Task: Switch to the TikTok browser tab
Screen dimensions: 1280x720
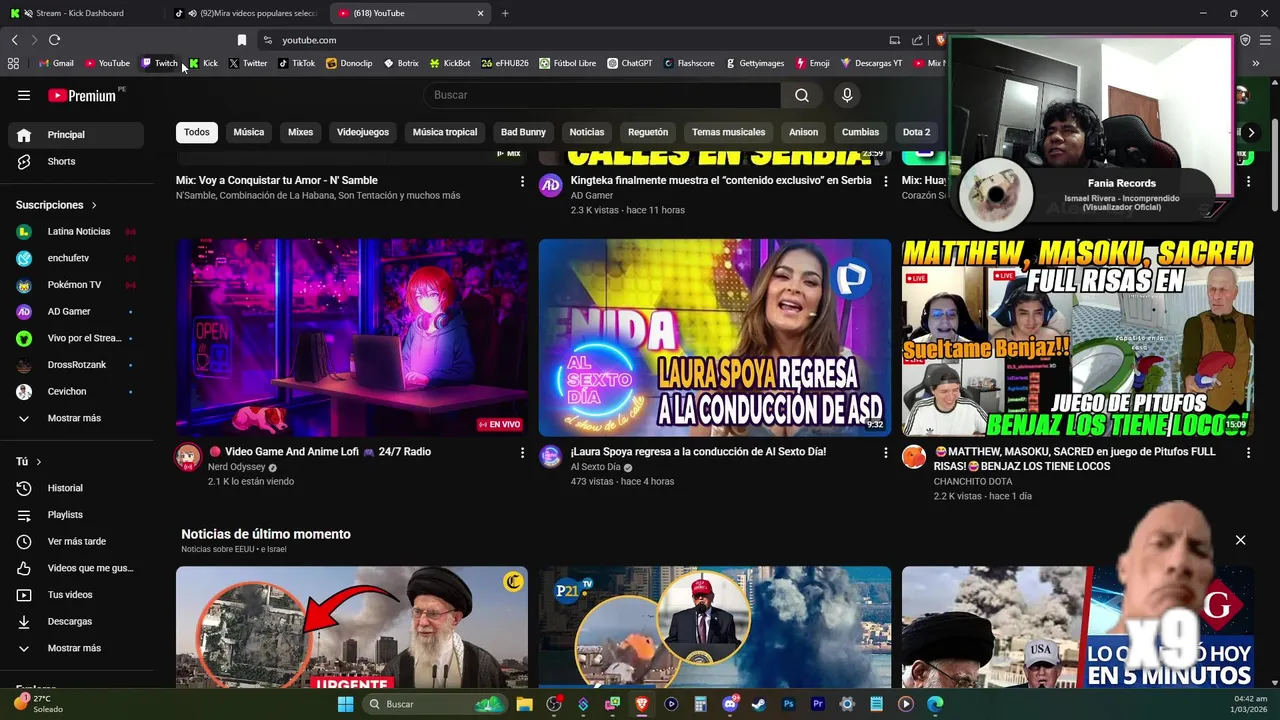Action: [247, 13]
